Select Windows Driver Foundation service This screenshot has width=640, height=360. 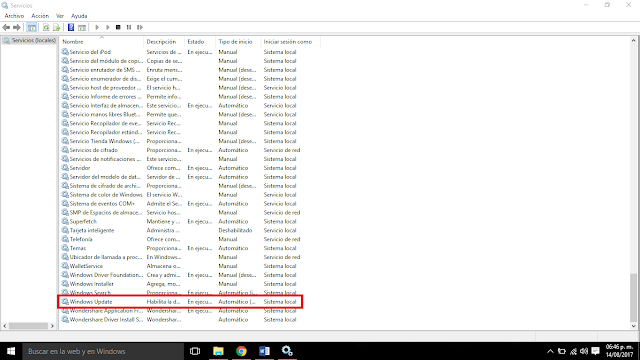click(x=180, y=275)
